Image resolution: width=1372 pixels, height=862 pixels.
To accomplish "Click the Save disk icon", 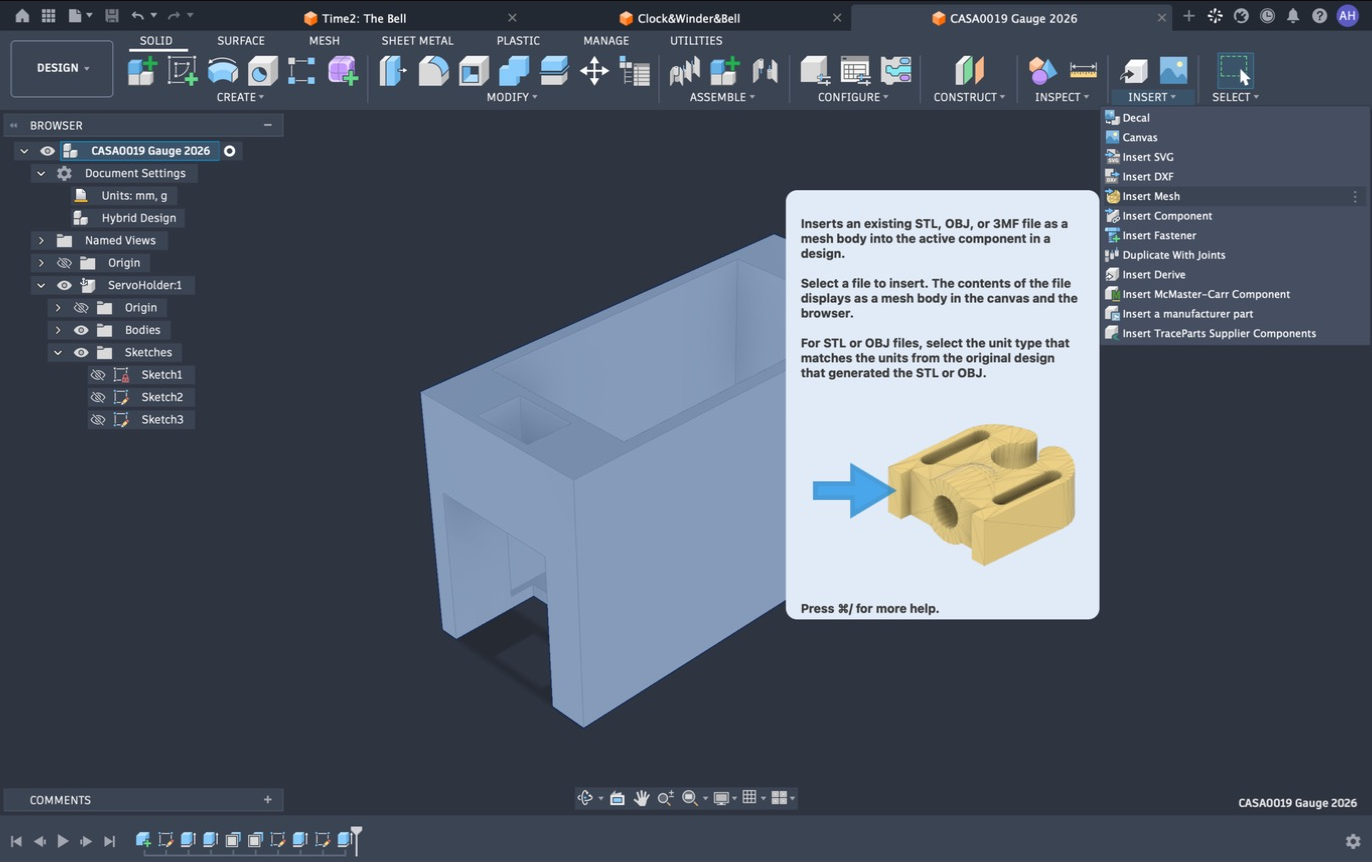I will (111, 16).
